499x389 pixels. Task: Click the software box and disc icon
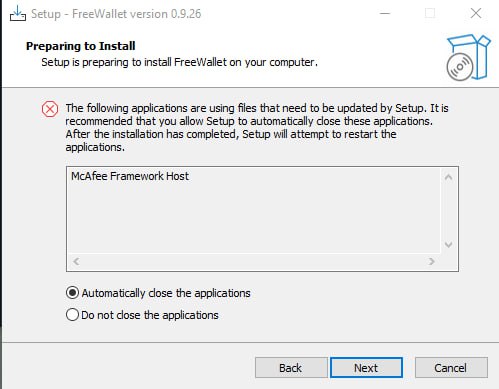click(x=468, y=57)
